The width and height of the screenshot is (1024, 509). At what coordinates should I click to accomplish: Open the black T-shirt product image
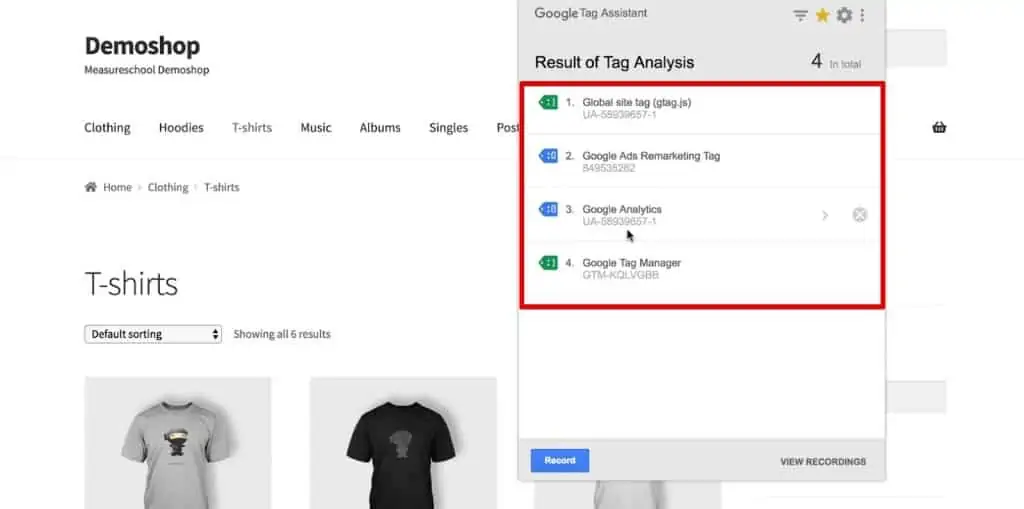click(x=403, y=442)
